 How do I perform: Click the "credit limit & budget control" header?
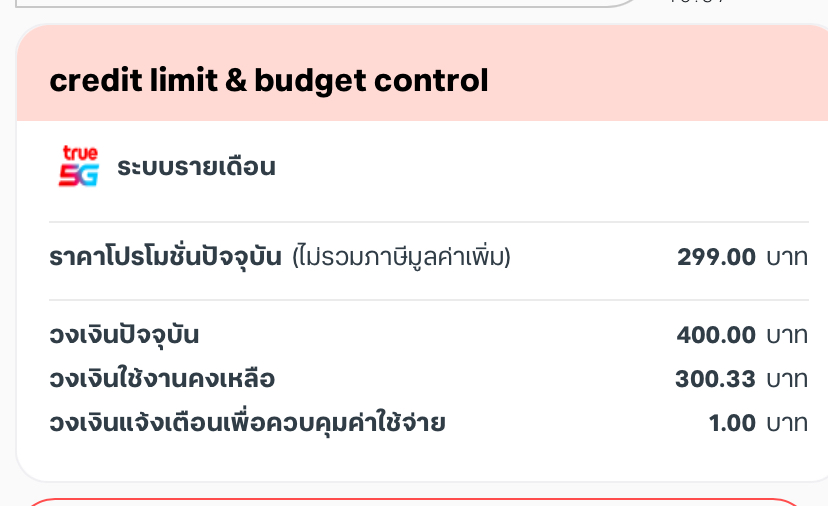[269, 81]
